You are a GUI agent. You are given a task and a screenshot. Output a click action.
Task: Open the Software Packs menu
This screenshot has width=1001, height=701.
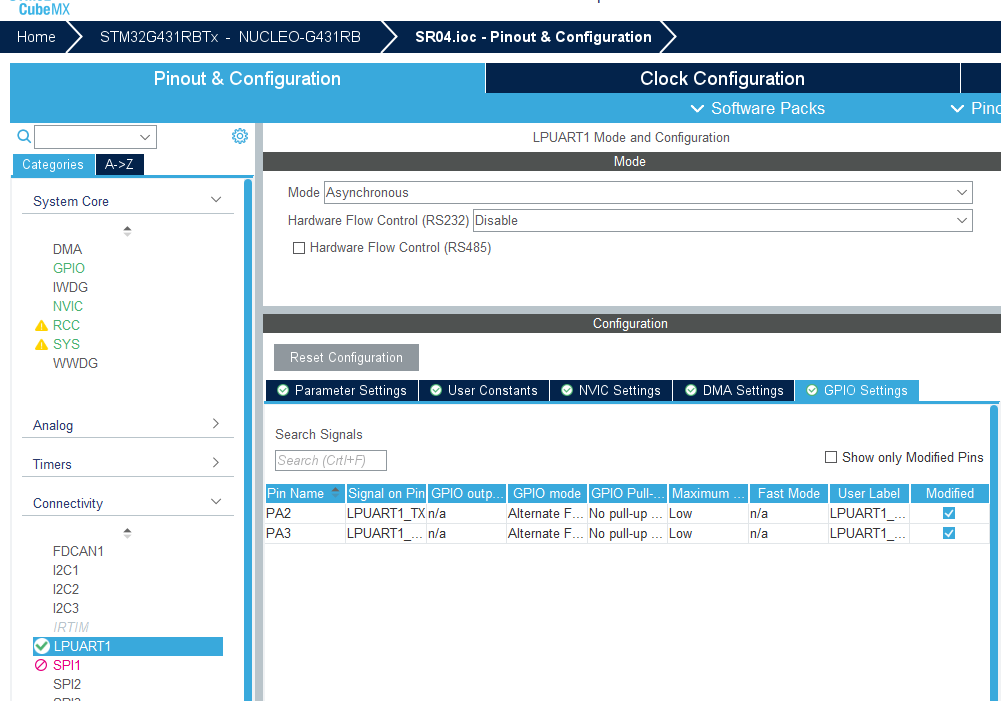pyautogui.click(x=758, y=109)
